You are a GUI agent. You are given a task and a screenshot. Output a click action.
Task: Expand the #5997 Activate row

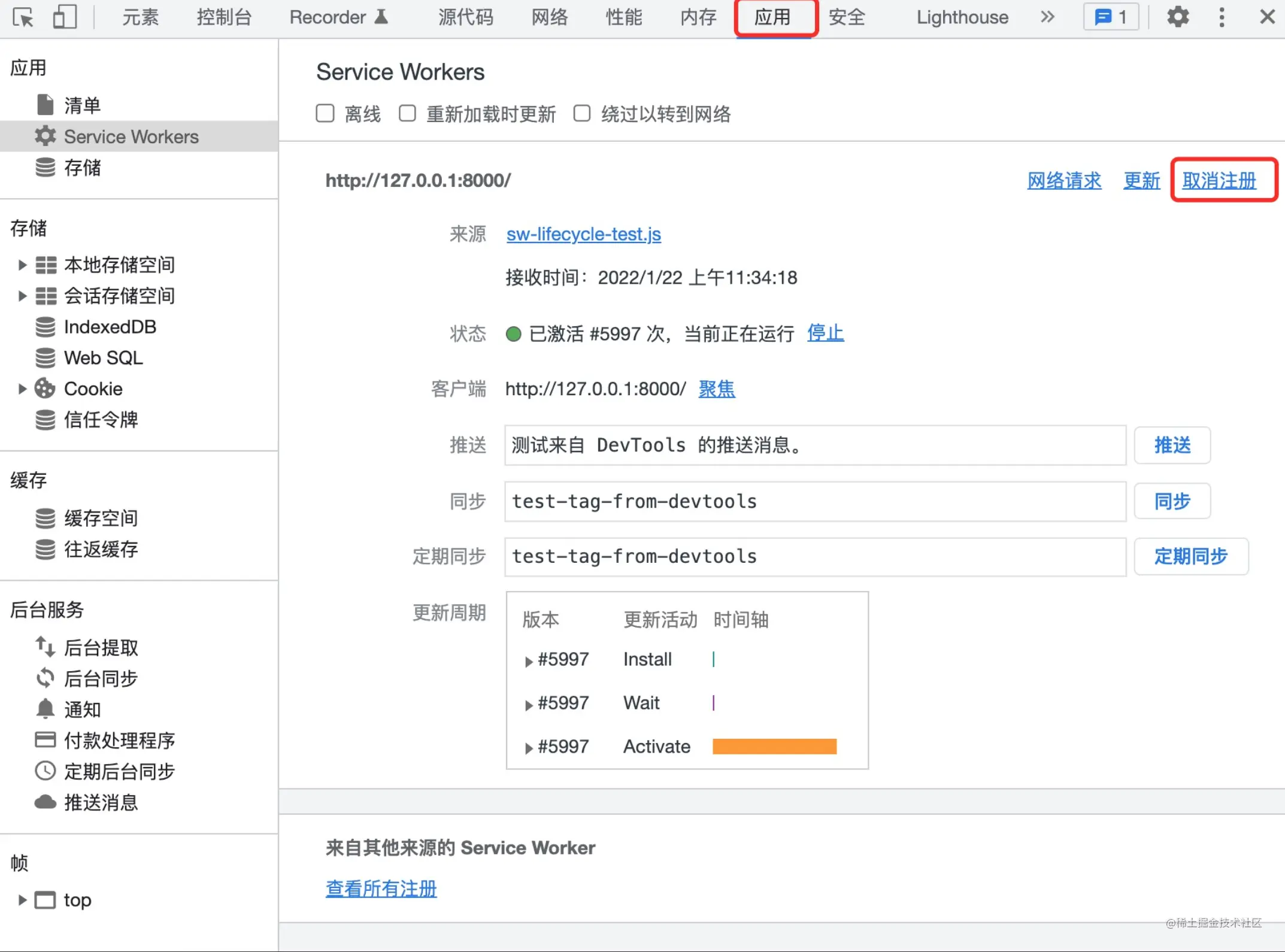coord(529,748)
